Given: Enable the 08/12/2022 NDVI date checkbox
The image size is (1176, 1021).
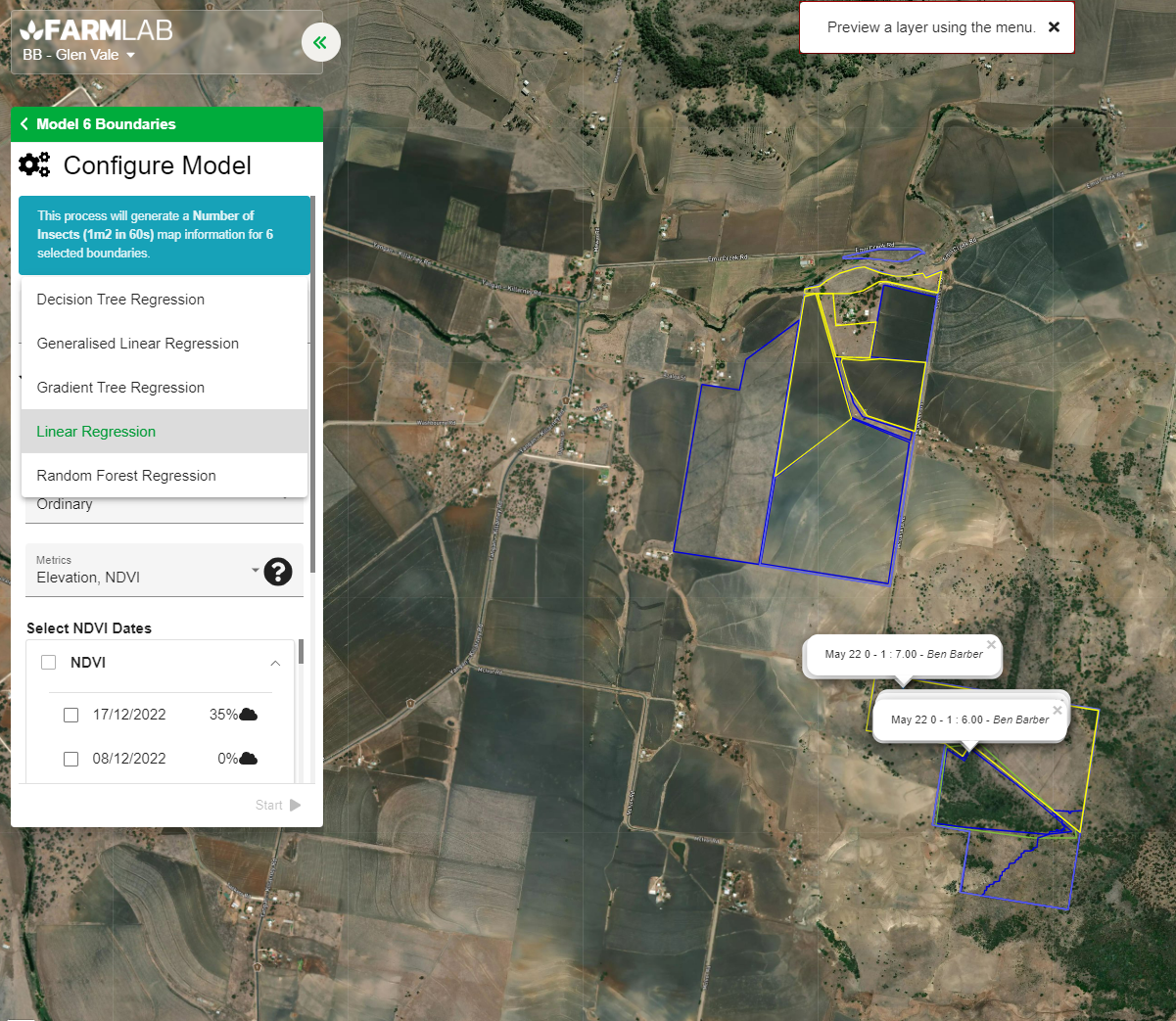Looking at the screenshot, I should (x=71, y=759).
